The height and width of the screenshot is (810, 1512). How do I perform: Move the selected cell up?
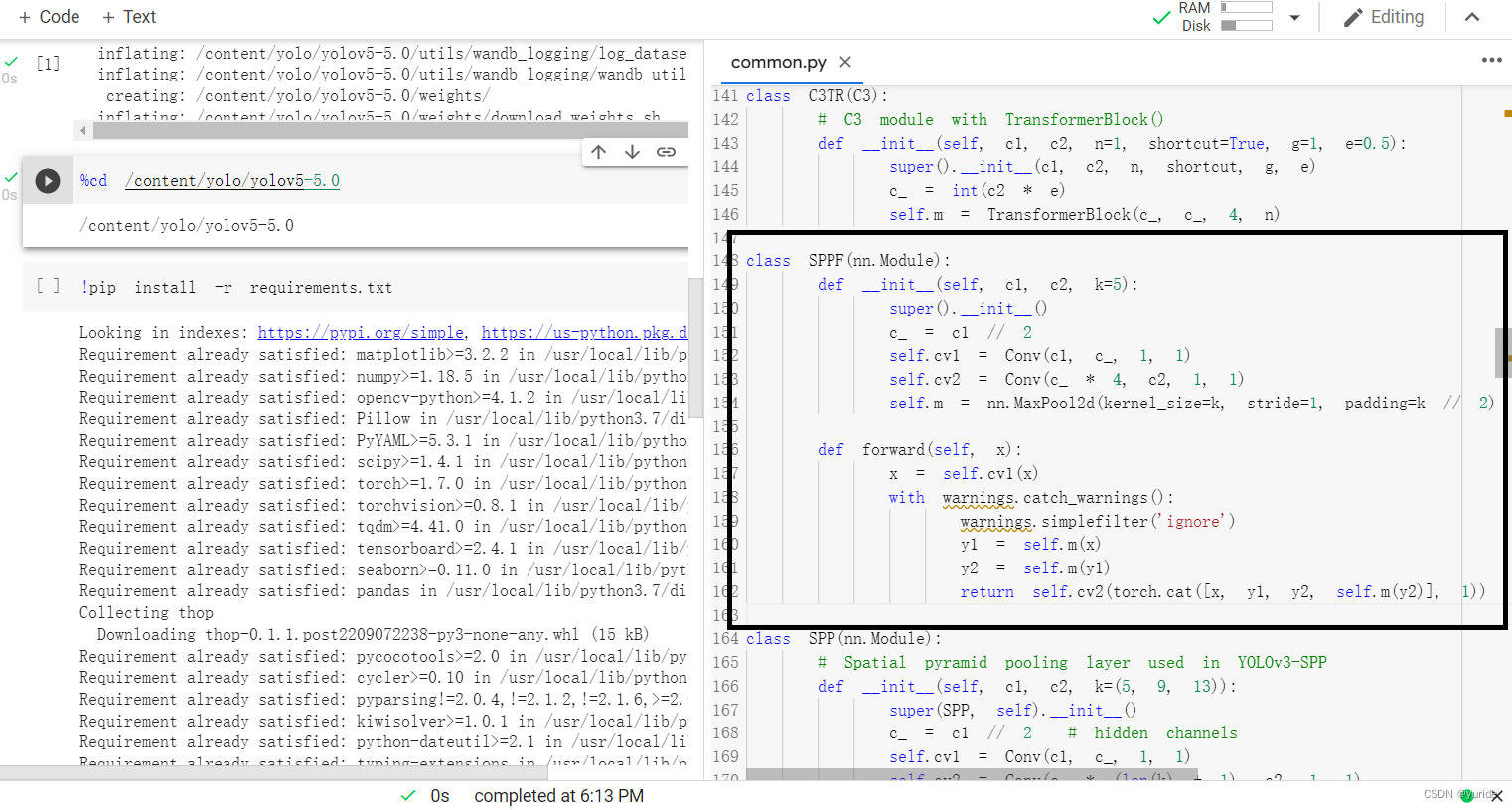coord(598,152)
